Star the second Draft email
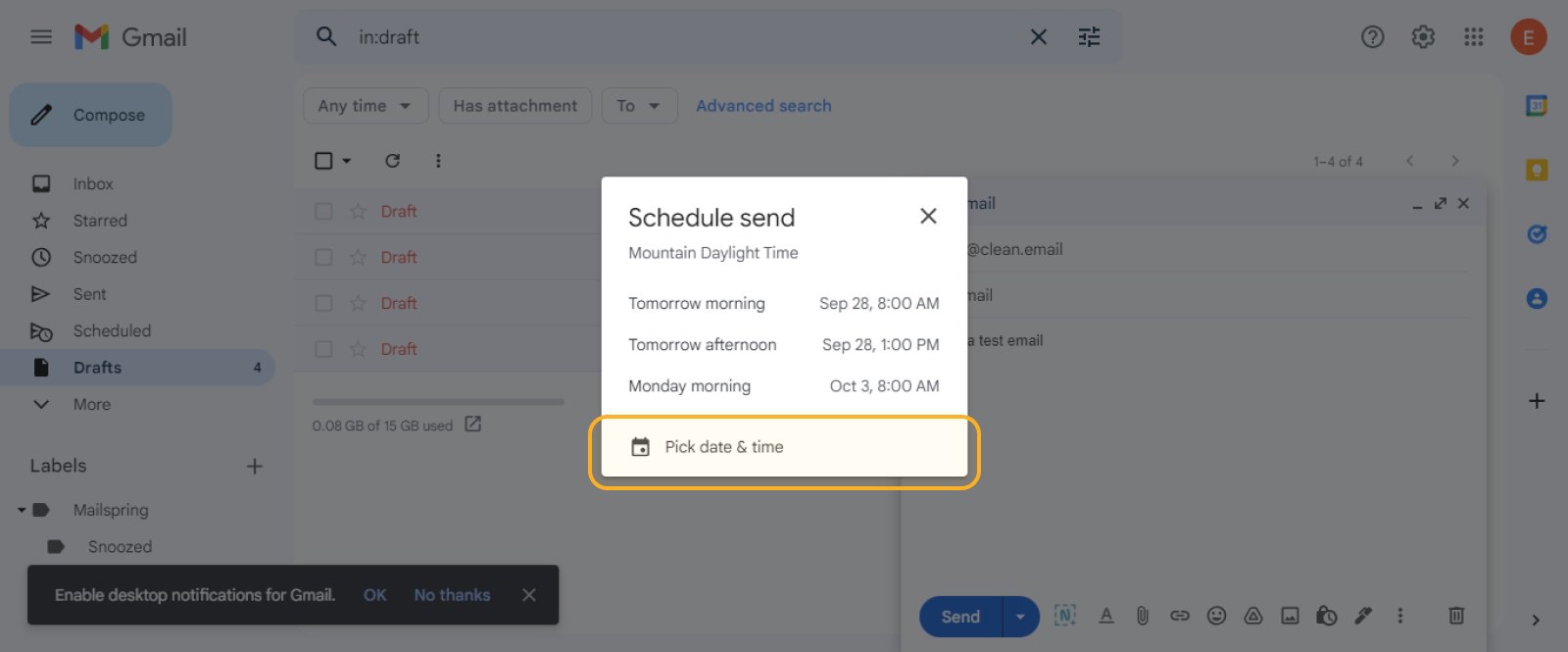1568x652 pixels. (357, 256)
